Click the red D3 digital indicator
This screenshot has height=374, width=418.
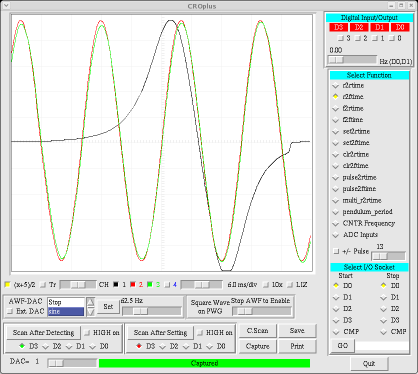pyautogui.click(x=338, y=27)
